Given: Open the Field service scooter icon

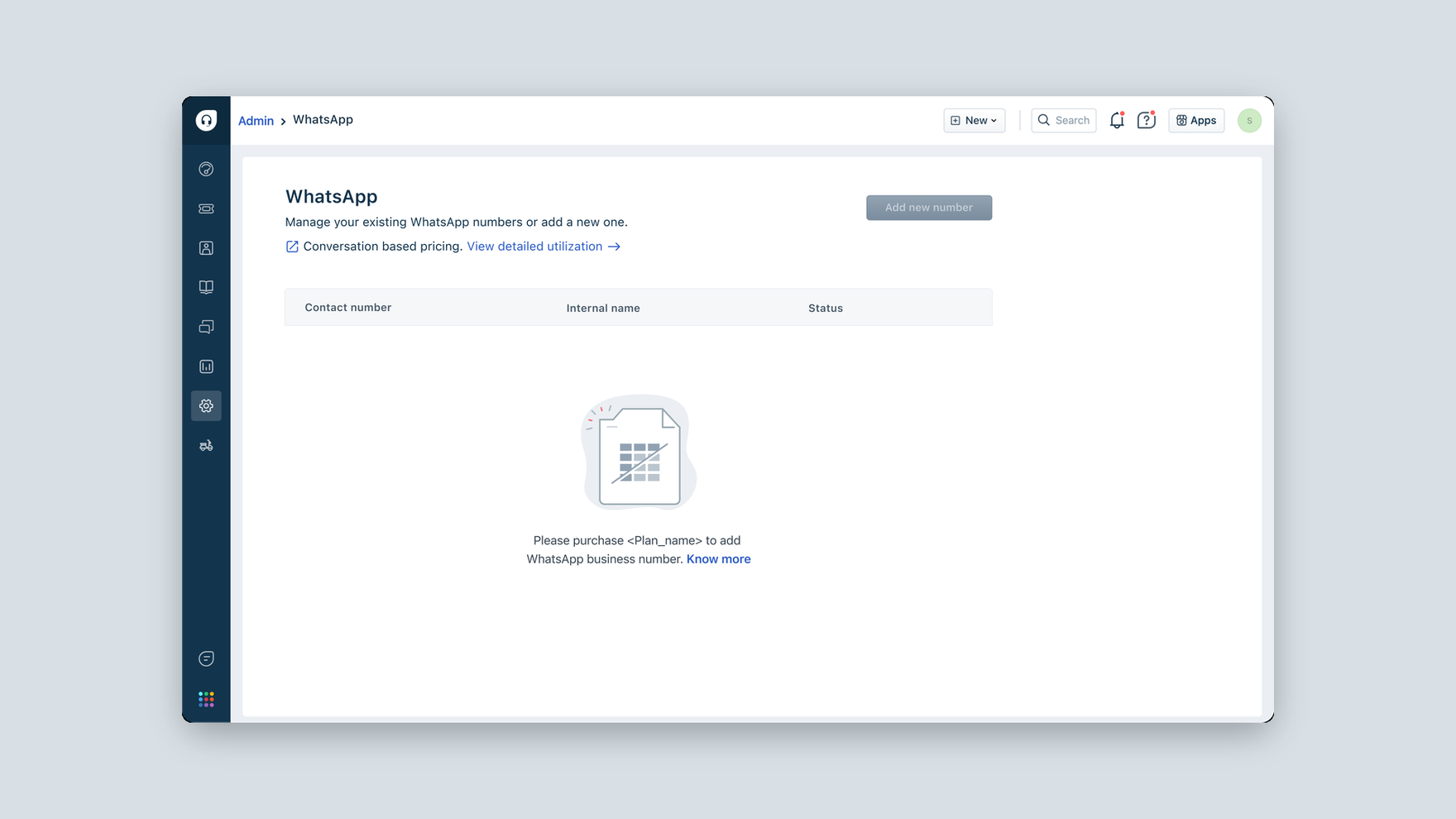Looking at the screenshot, I should (206, 446).
